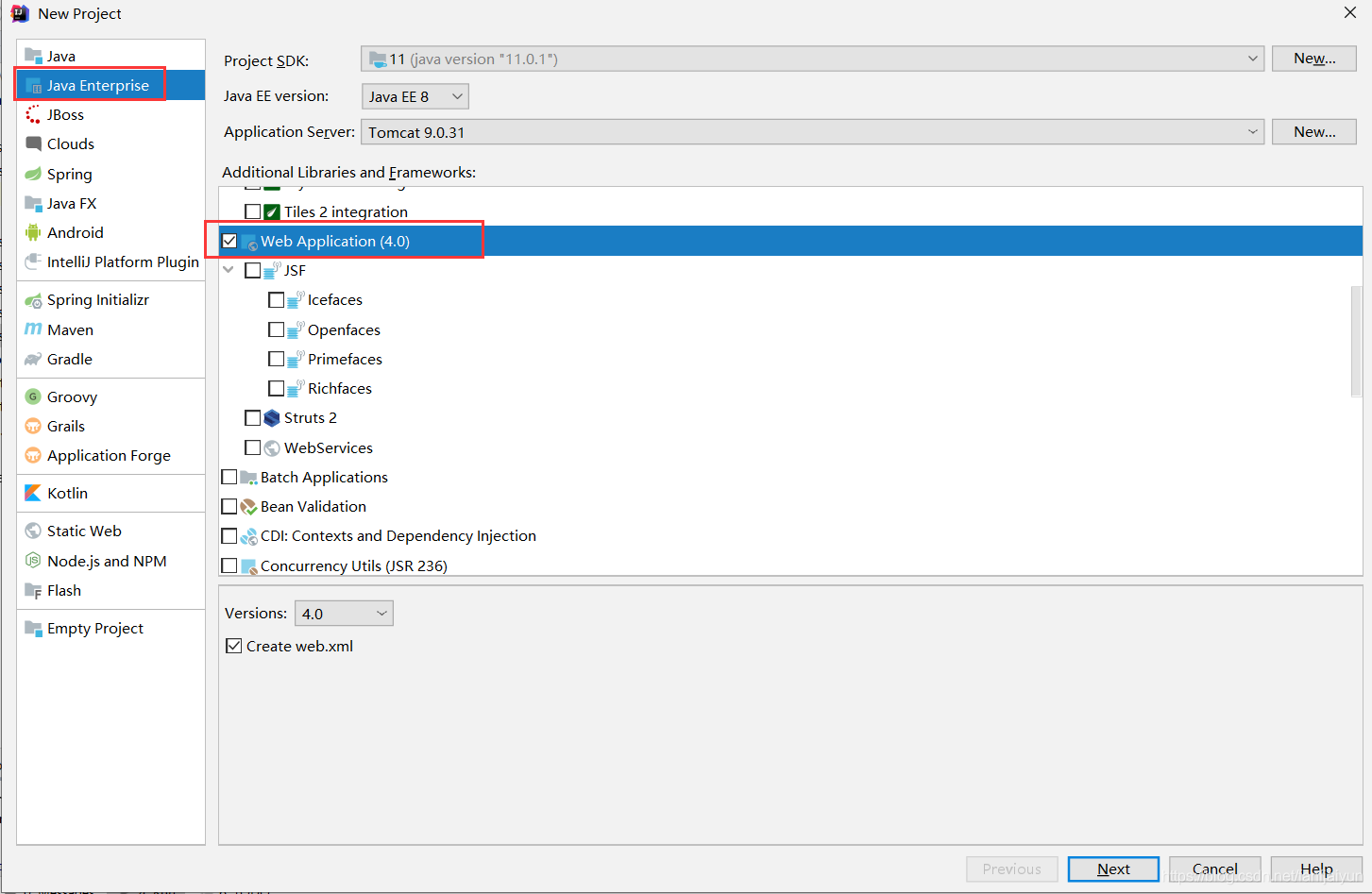Click the CDI dependency injection icon
1372x894 pixels.
248,536
